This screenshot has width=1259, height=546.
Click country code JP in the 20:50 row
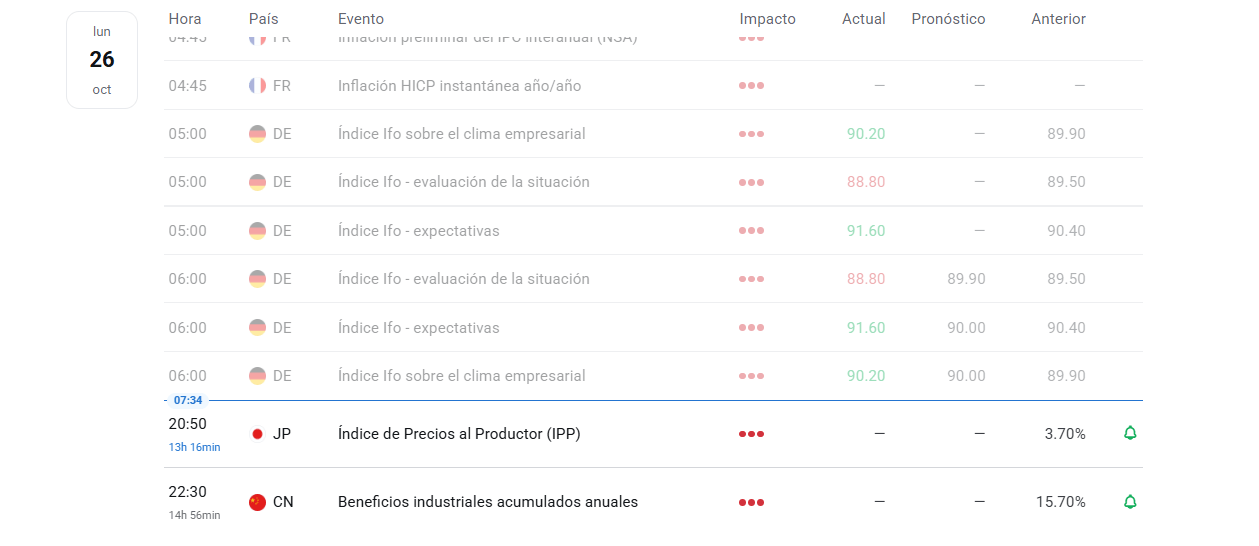(x=282, y=434)
